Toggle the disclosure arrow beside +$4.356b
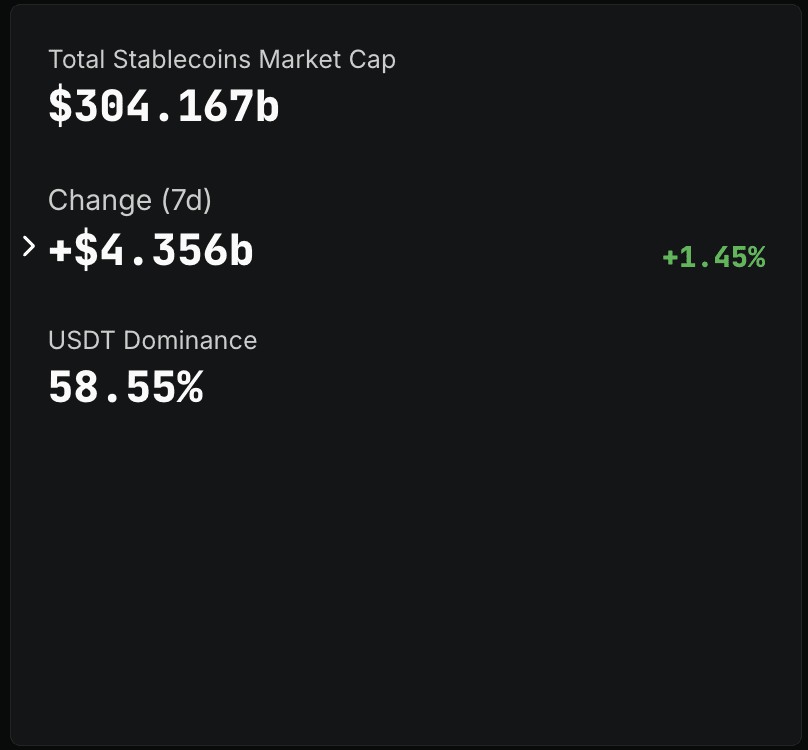This screenshot has width=808, height=750. click(28, 246)
